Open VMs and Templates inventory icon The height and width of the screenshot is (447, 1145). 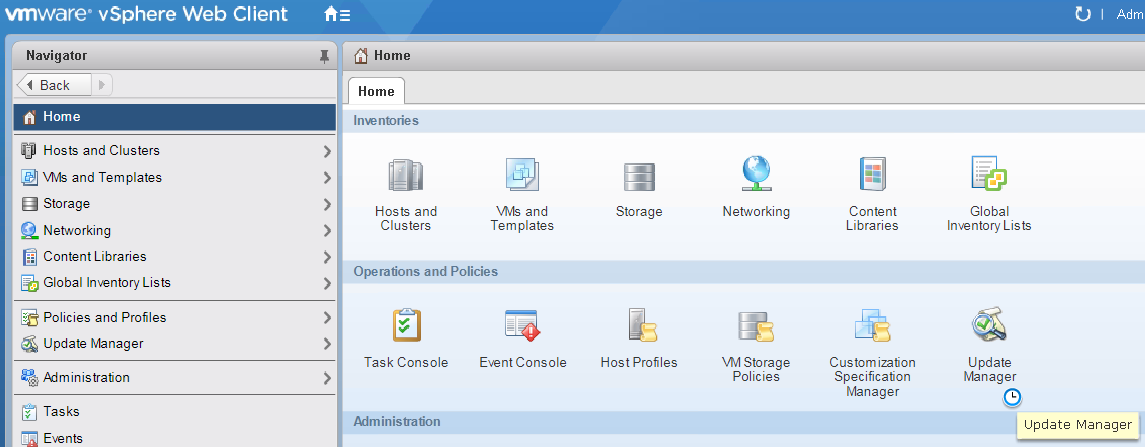(x=522, y=176)
